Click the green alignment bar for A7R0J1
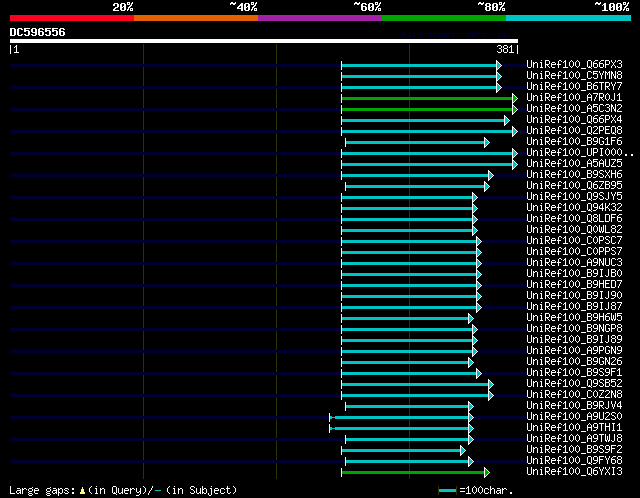Screen dimensions: 640x498 (429, 98)
